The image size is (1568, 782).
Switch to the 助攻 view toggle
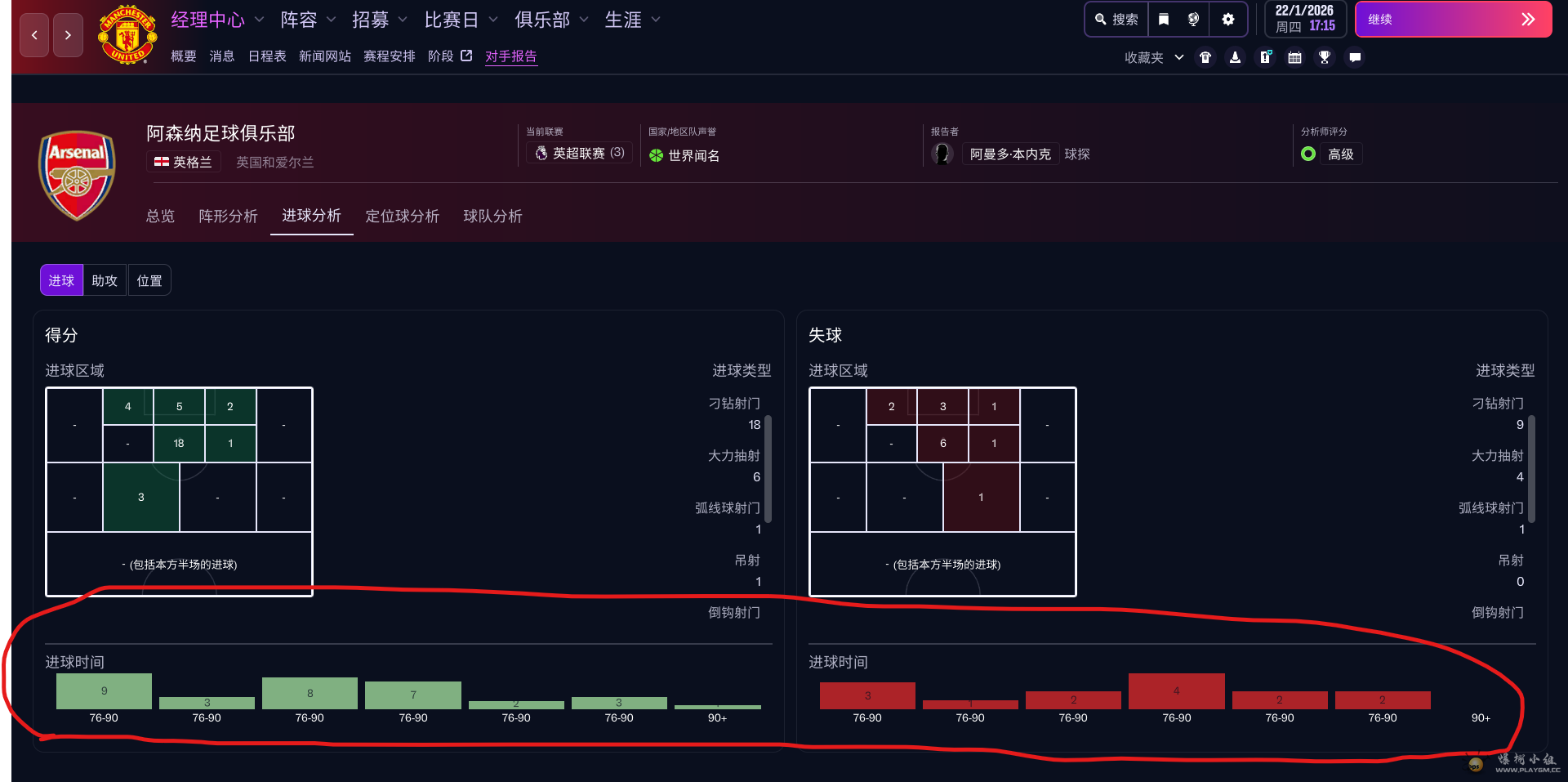pos(105,280)
